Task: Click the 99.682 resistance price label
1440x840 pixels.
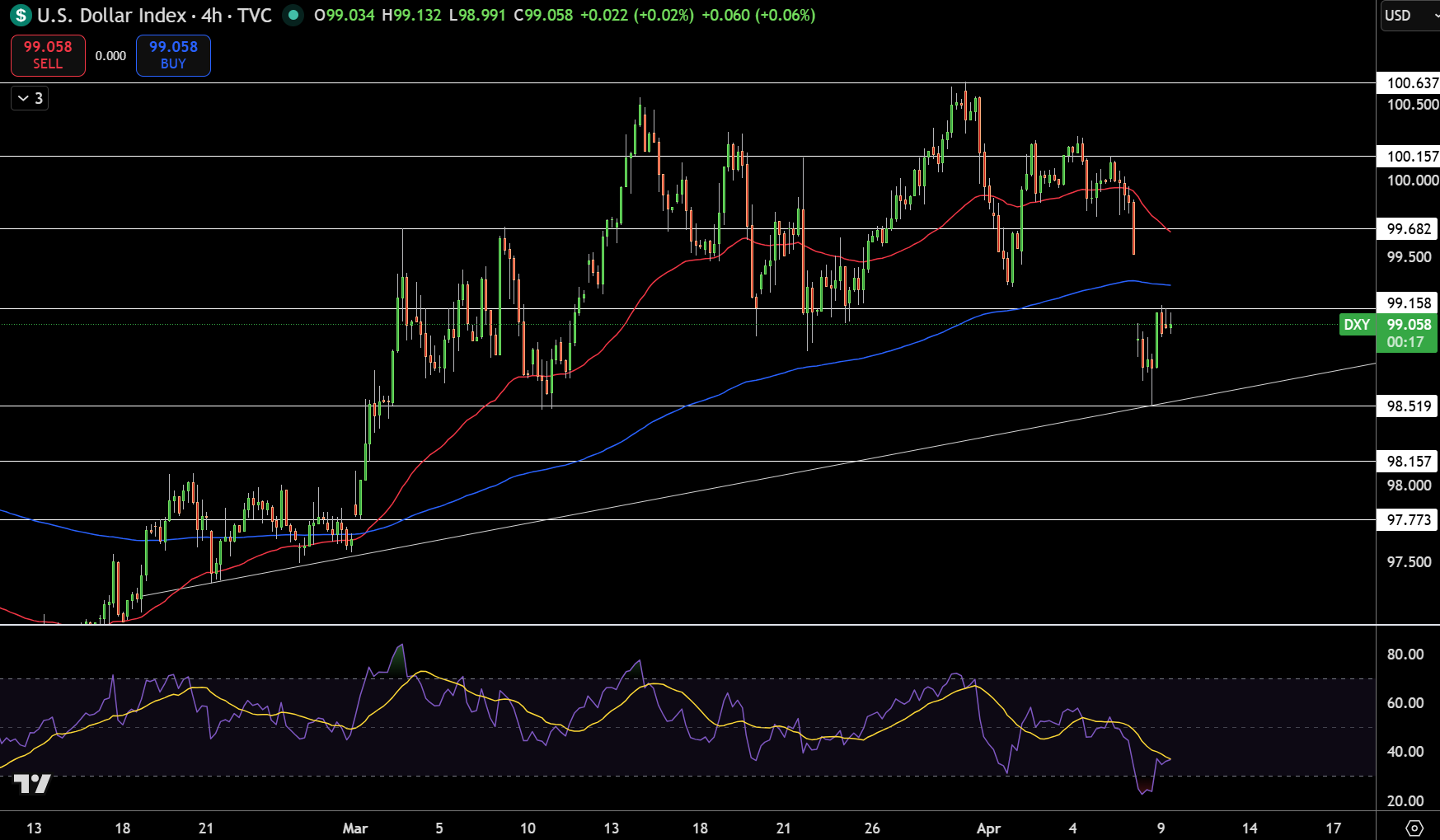Action: (x=1409, y=228)
